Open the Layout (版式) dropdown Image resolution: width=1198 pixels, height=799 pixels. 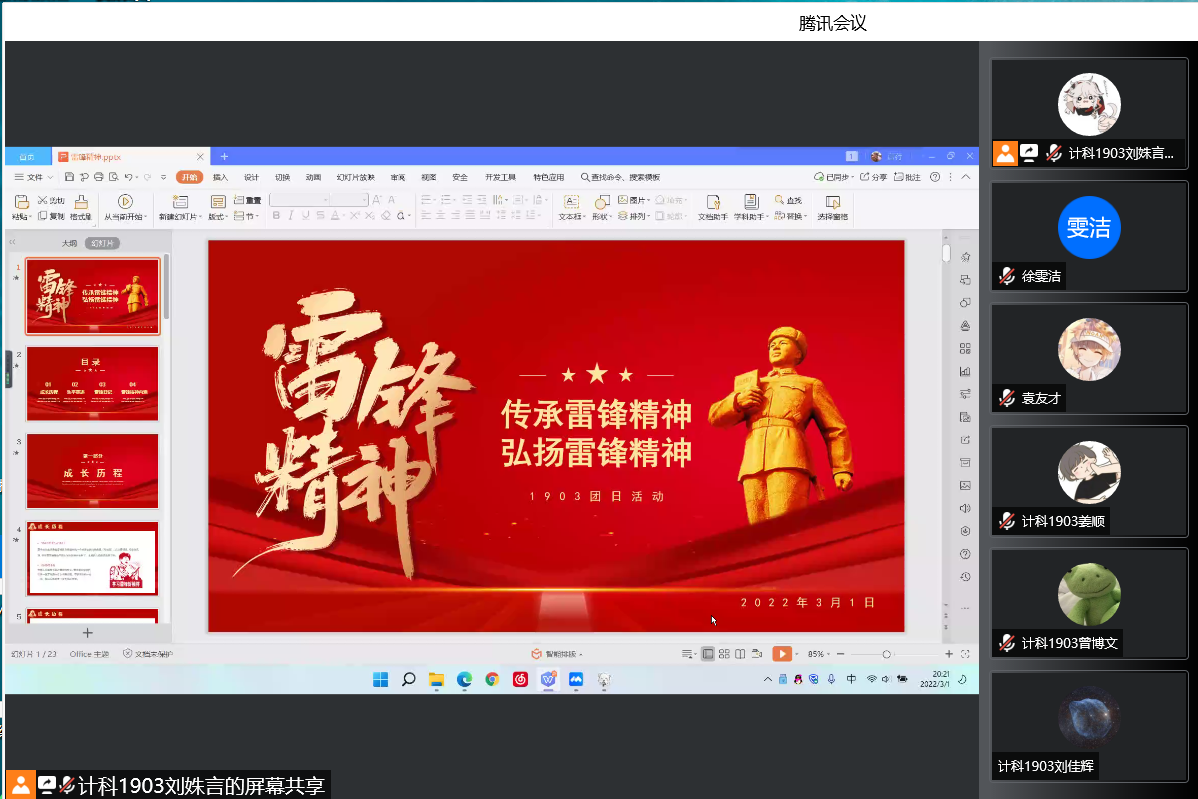(x=218, y=216)
